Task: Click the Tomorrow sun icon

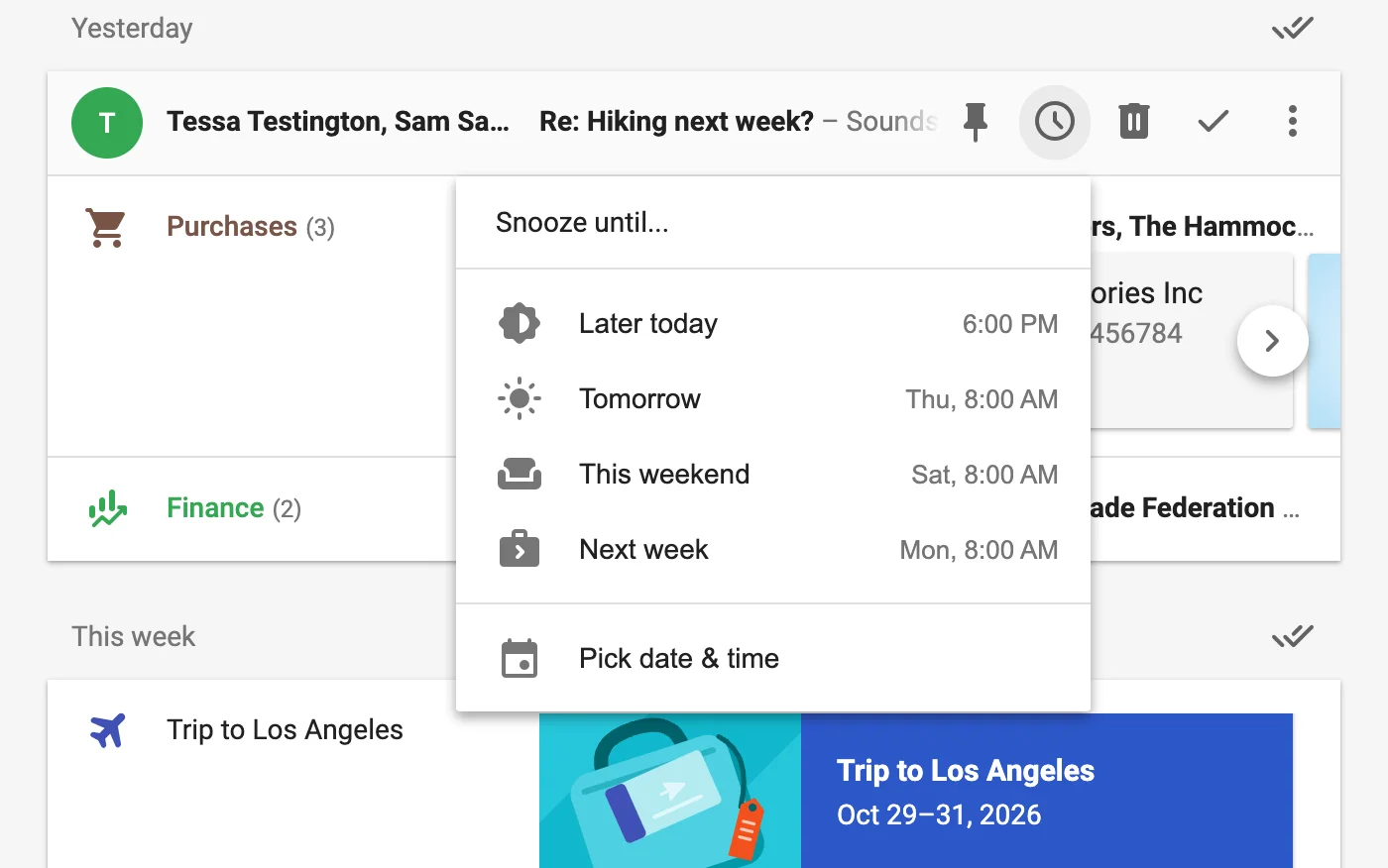Action: 520,399
